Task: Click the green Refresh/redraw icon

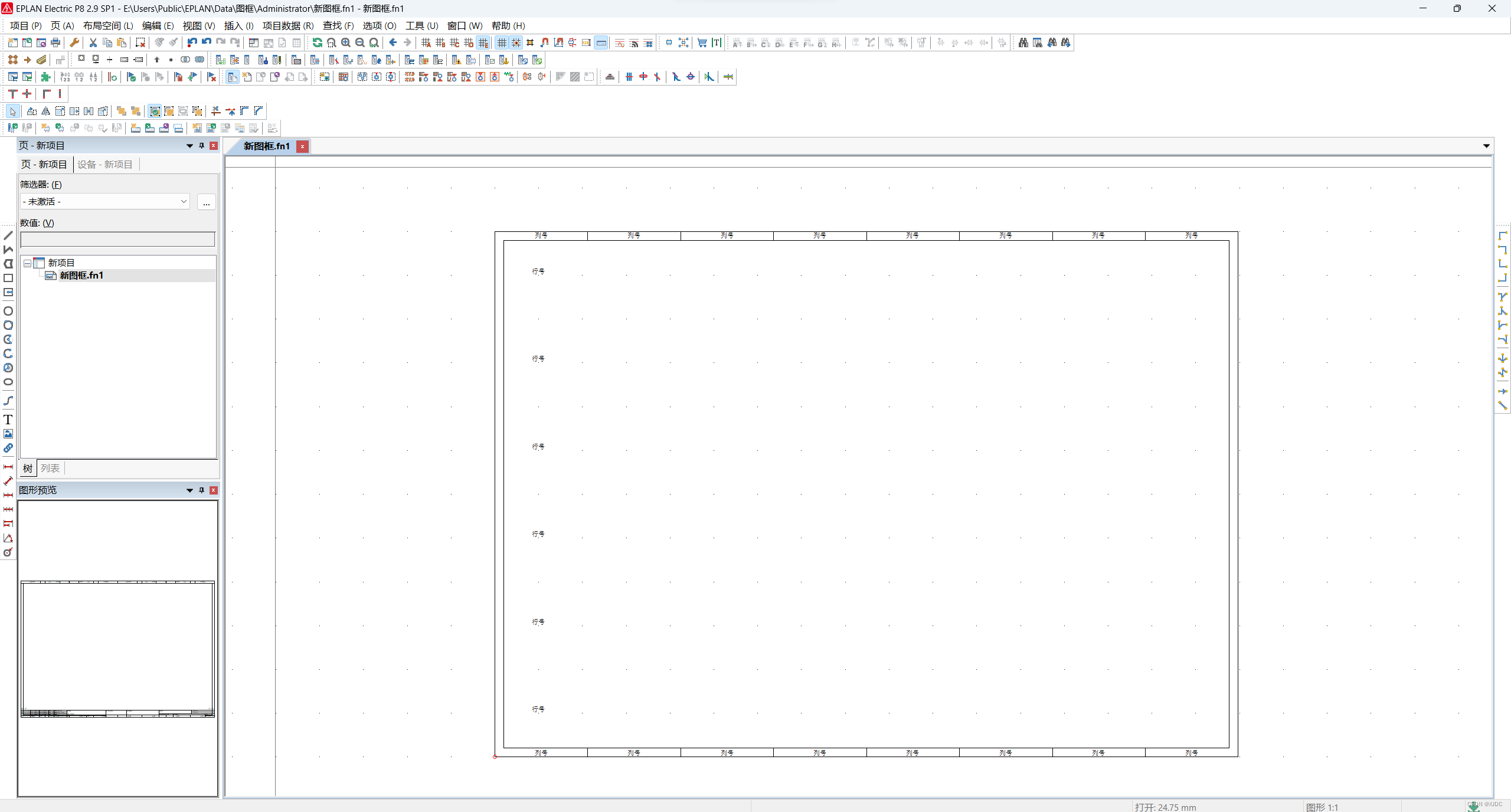Action: (318, 42)
